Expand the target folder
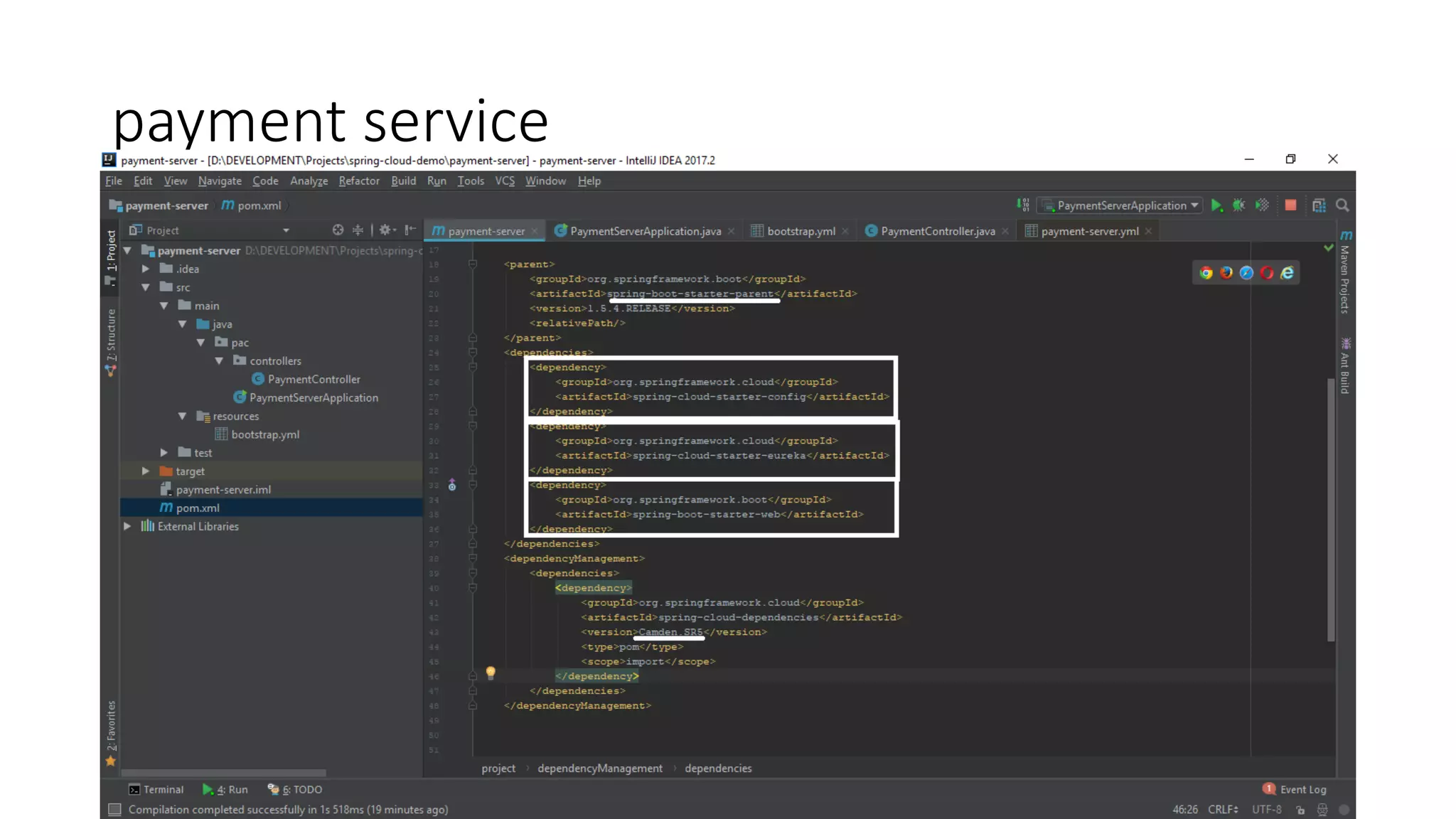The image size is (1456, 819). pyautogui.click(x=146, y=471)
